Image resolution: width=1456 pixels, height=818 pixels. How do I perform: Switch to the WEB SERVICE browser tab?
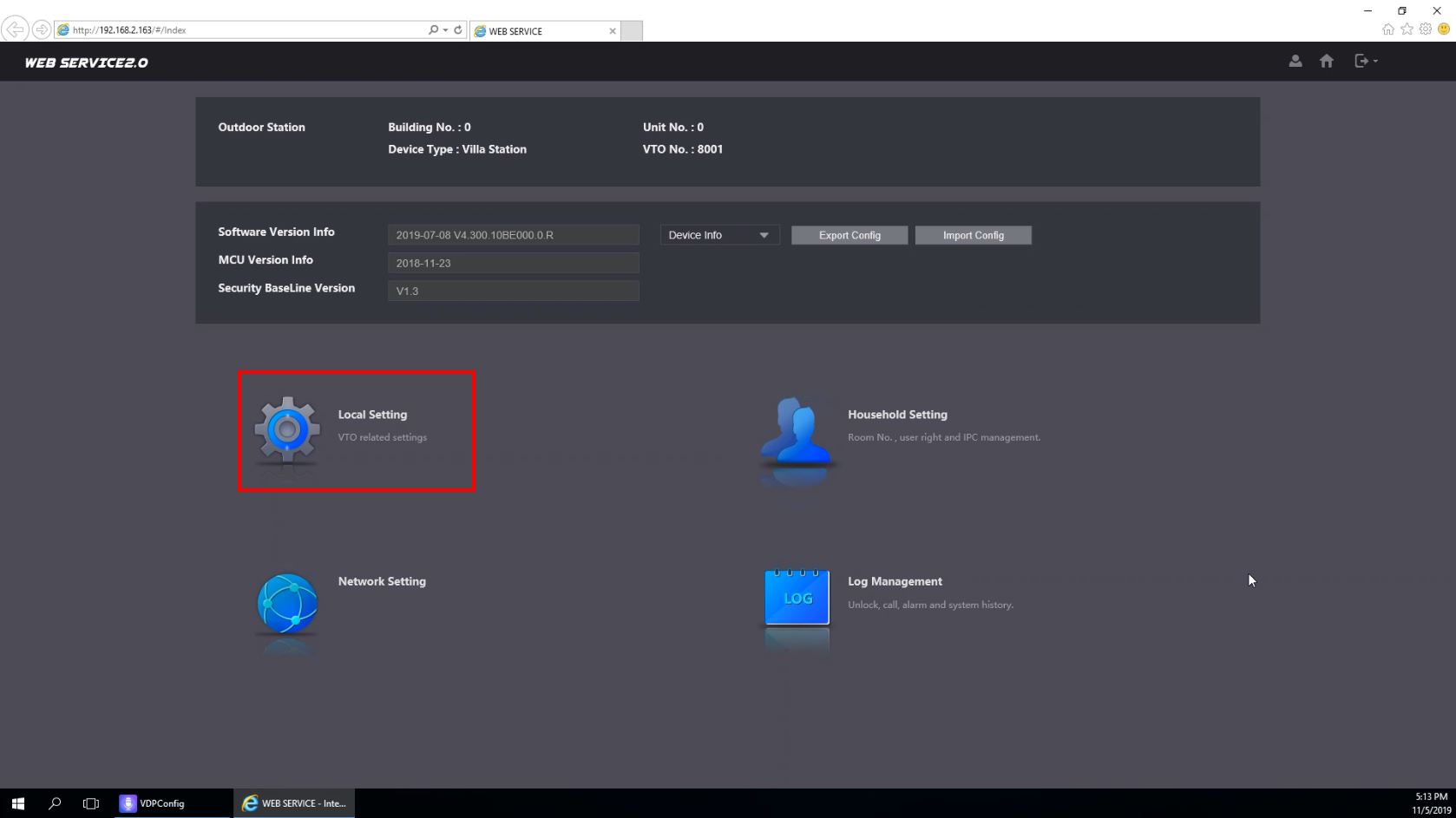click(542, 31)
